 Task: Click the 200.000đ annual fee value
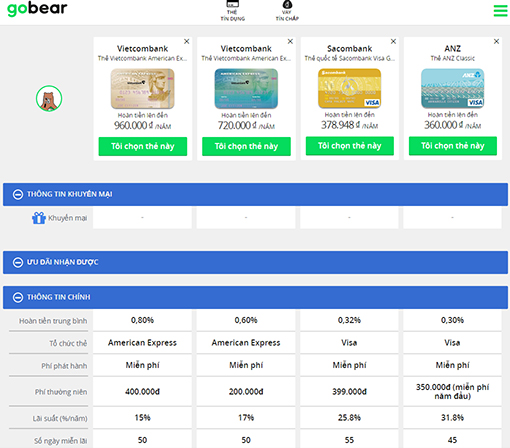[x=246, y=392]
